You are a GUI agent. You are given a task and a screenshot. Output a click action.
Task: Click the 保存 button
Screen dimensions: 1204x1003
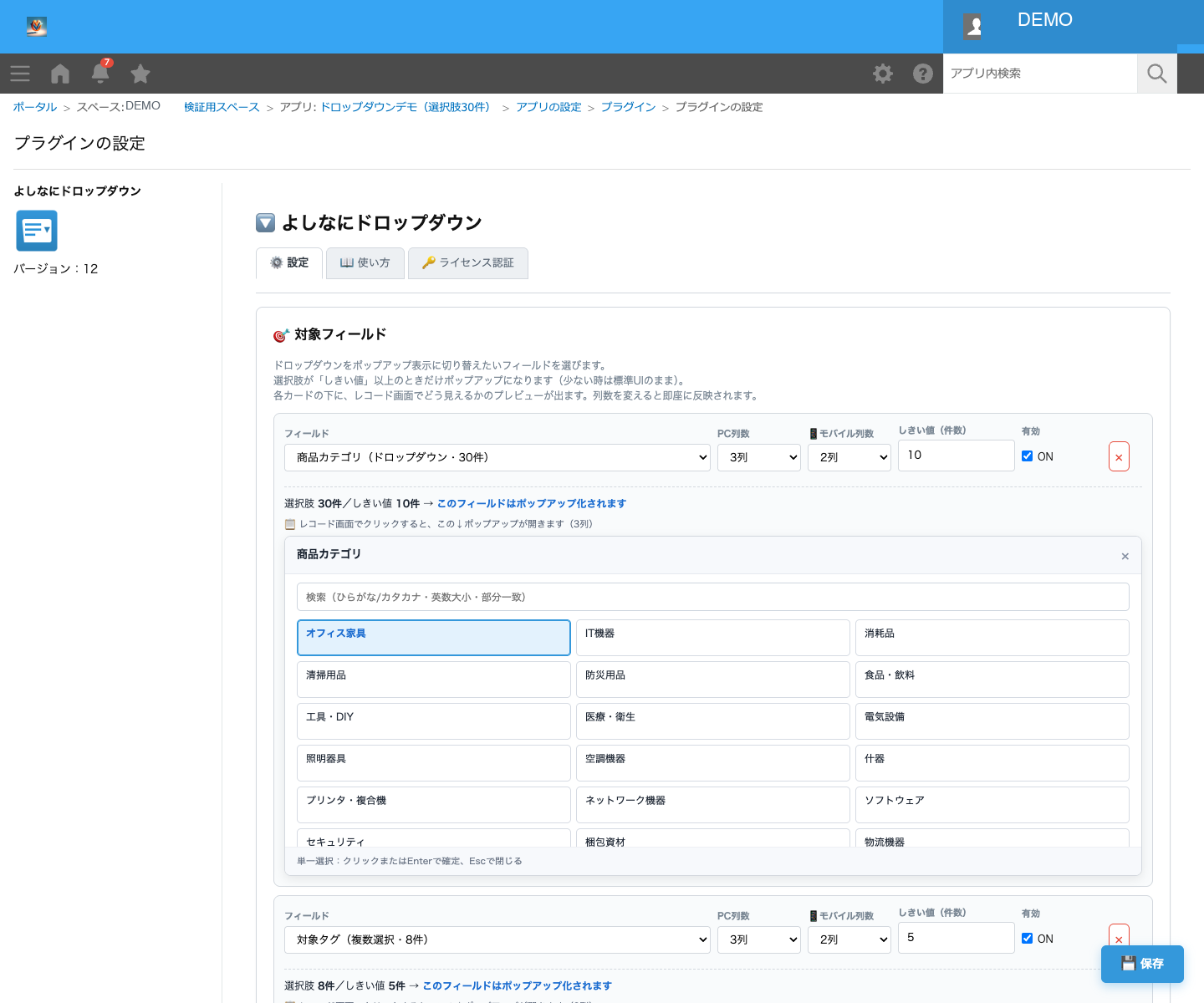point(1142,964)
